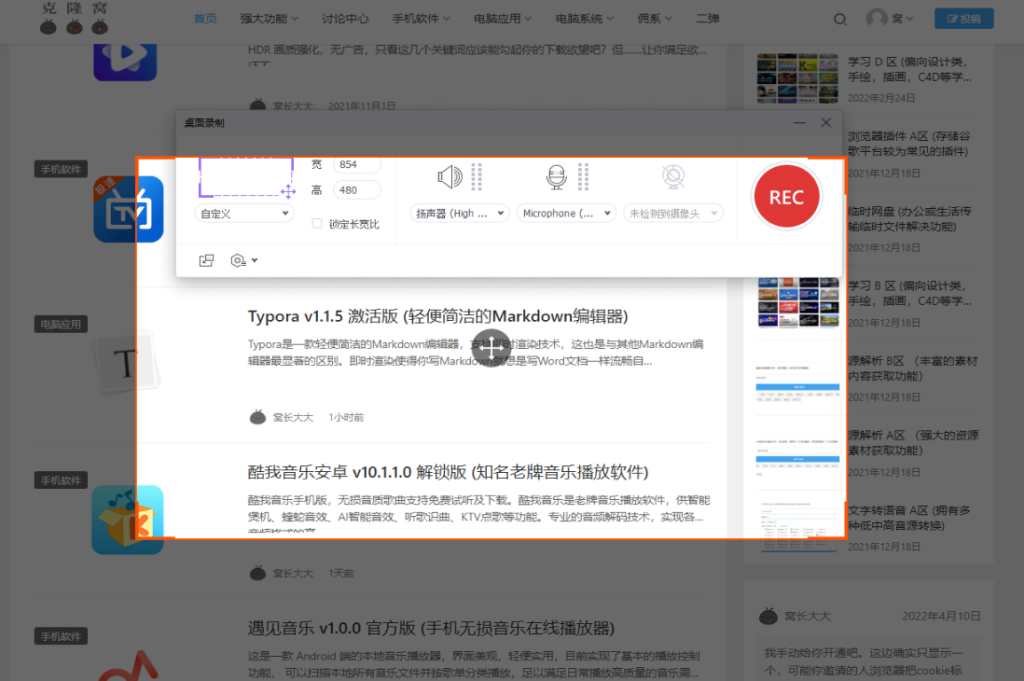Enable the 锁定长宽比 checkbox
This screenshot has width=1024, height=681.
point(317,223)
